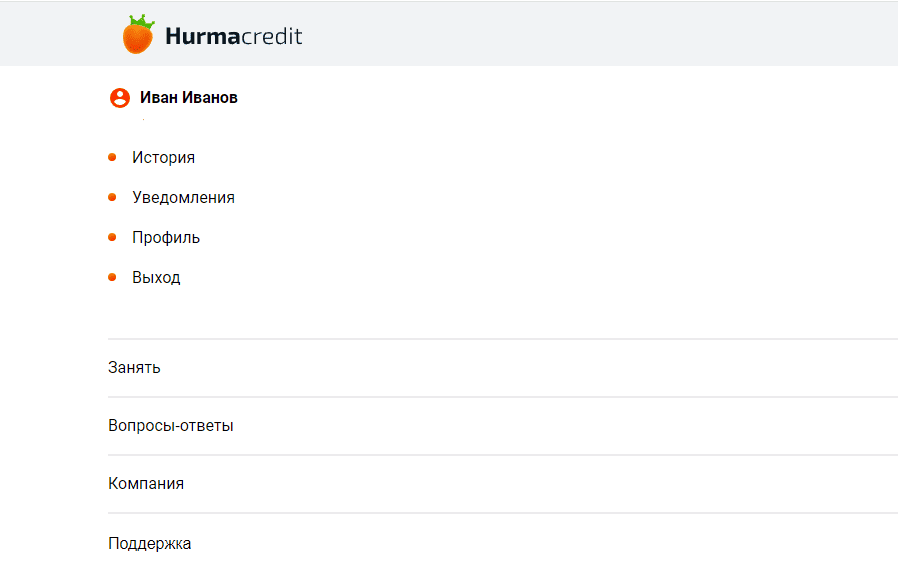Viewport: 898px width, 583px height.
Task: Click the first name "Иван" in the account header
Action: pyautogui.click(x=158, y=98)
